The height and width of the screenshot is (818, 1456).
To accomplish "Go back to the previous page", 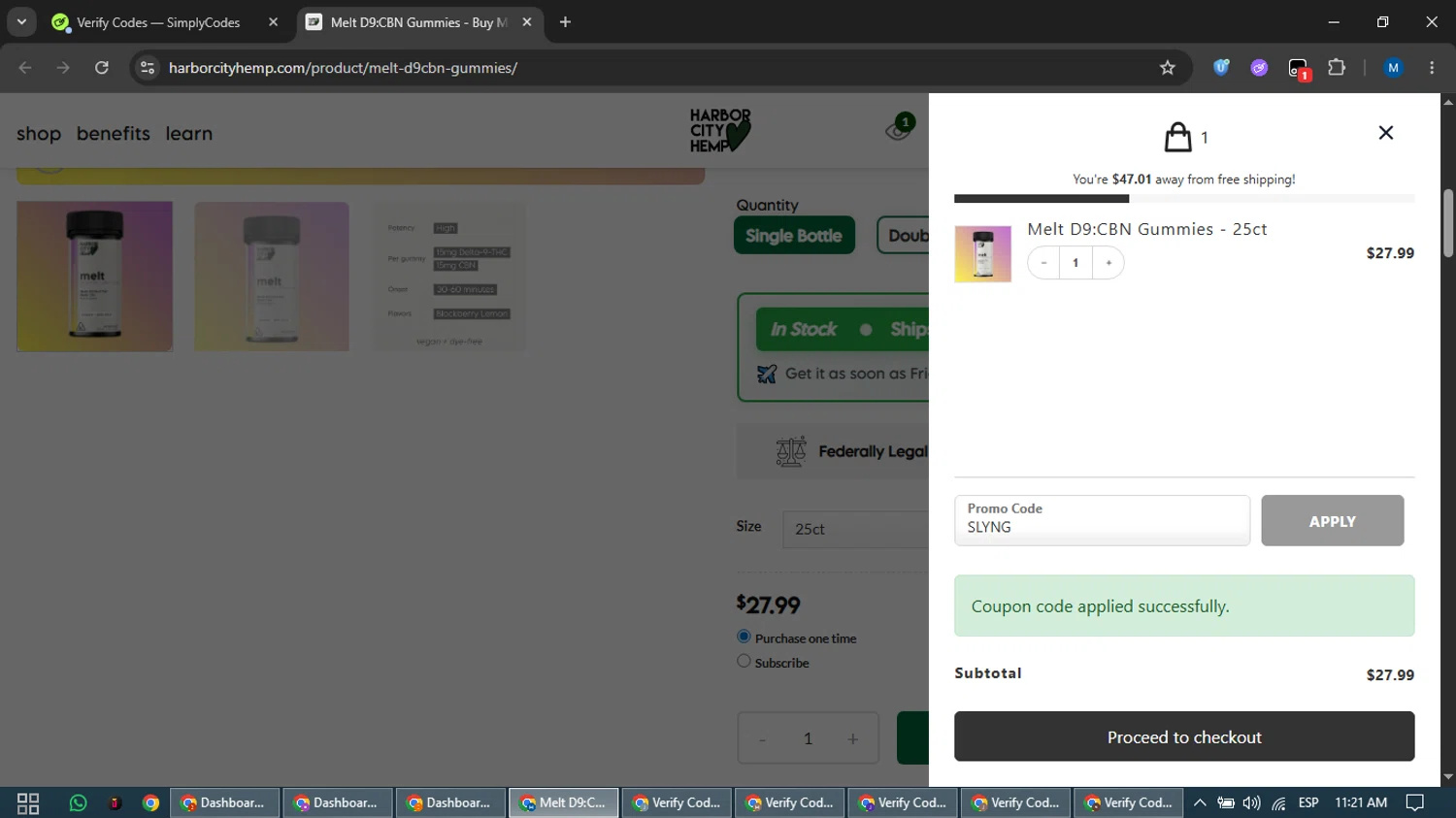I will pos(25,68).
